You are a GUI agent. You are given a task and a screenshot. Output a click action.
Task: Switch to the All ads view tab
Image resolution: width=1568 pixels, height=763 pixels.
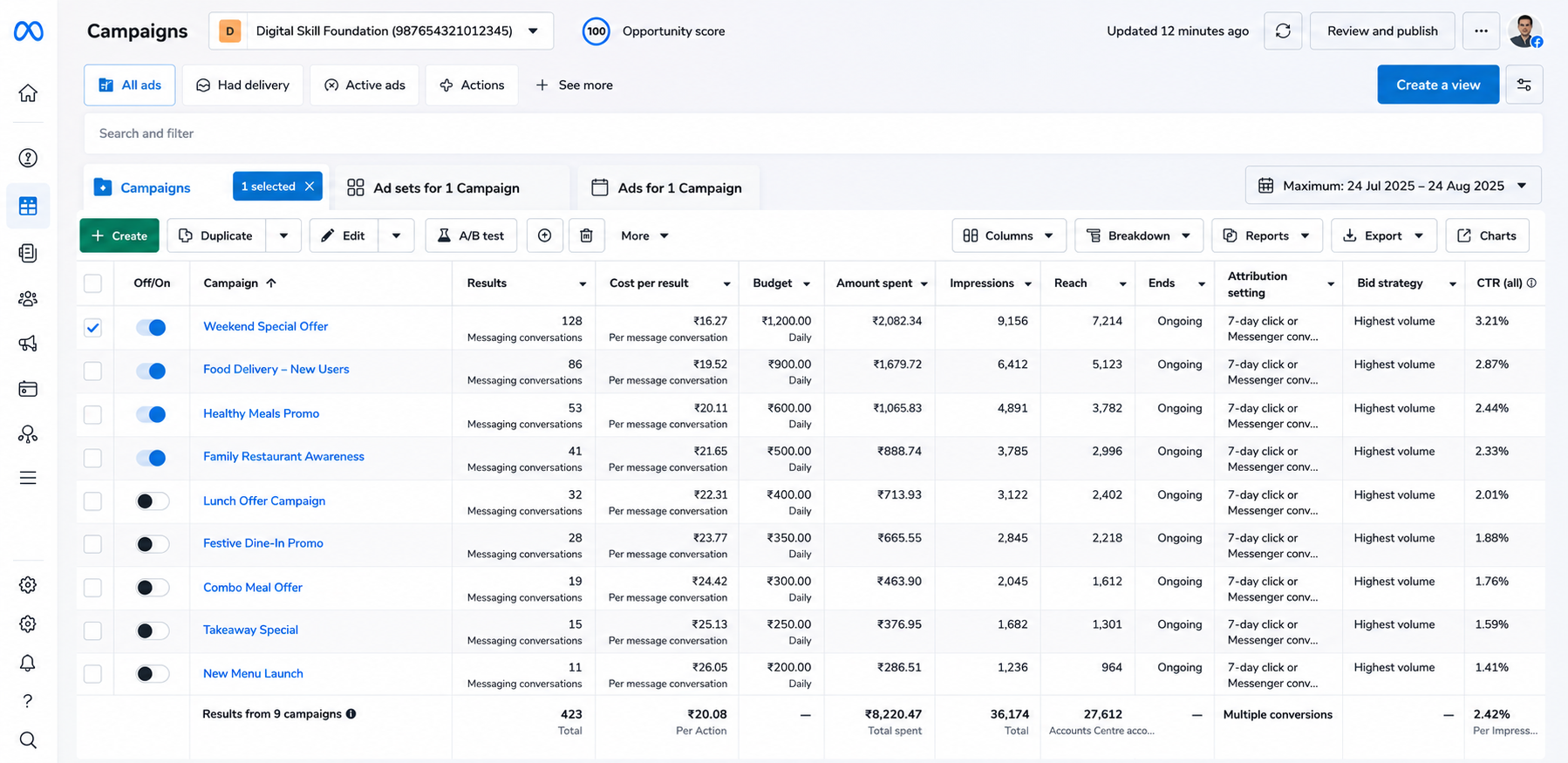(130, 85)
